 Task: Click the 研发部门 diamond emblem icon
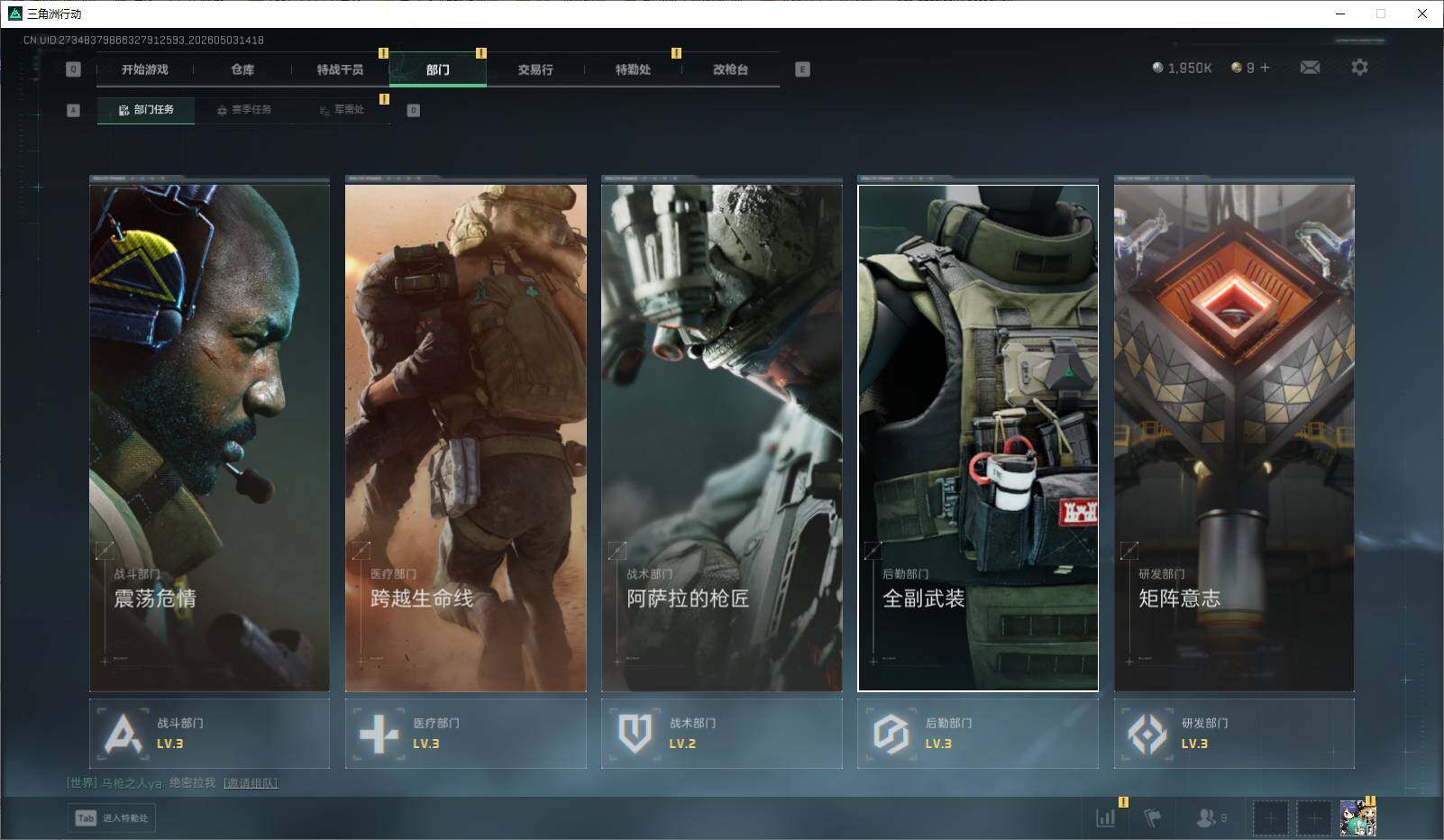coord(1147,734)
